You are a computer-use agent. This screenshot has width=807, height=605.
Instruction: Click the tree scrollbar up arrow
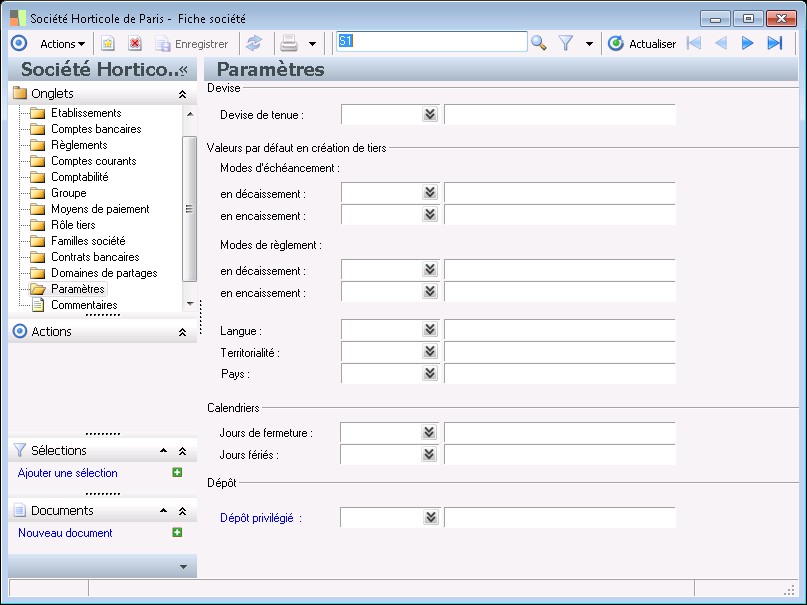(190, 114)
